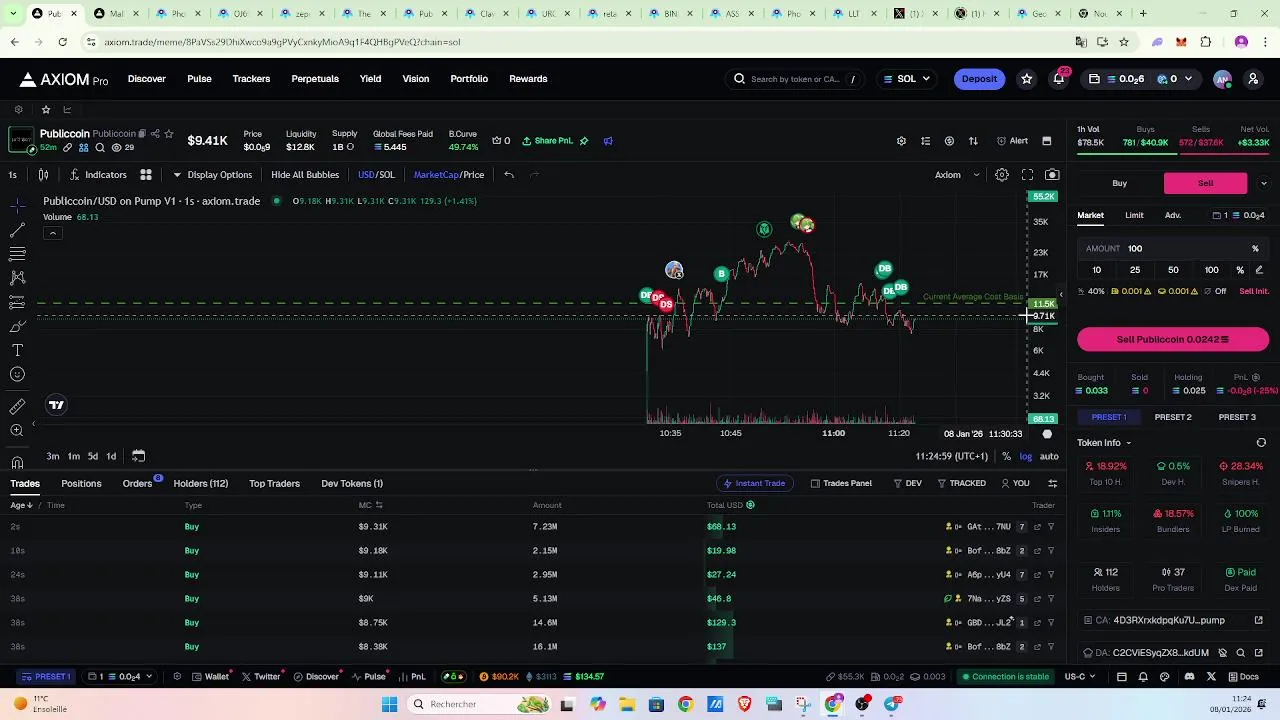
Task: Select the 50 percent amount button
Action: pos(1173,270)
